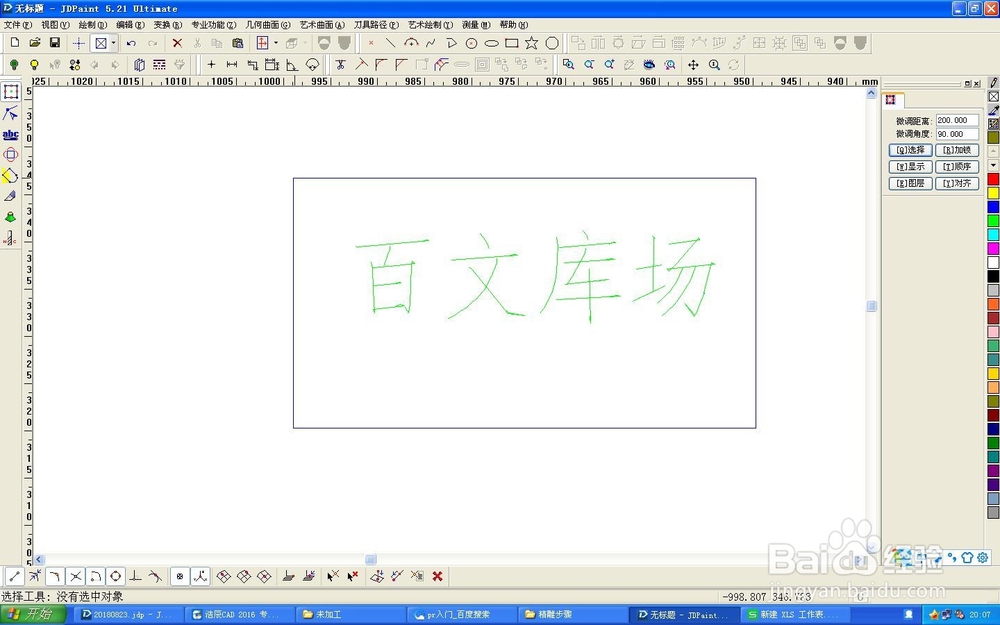The height and width of the screenshot is (625, 1000).
Task: Open dropdown arrow beside boxed X button
Action: click(x=114, y=43)
